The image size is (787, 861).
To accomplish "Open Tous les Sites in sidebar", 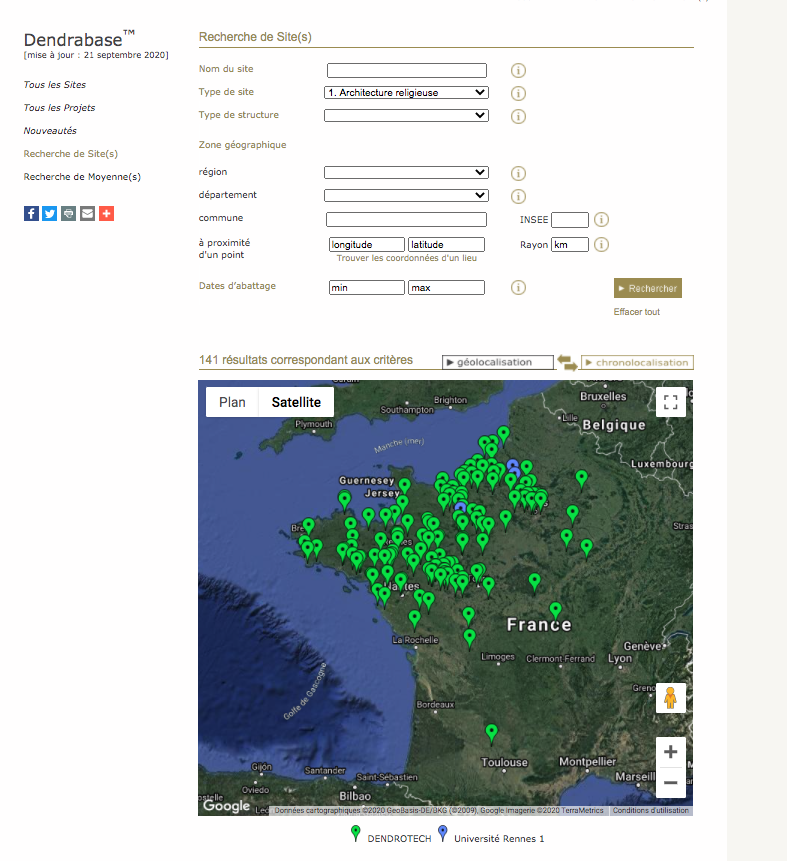I will 55,85.
